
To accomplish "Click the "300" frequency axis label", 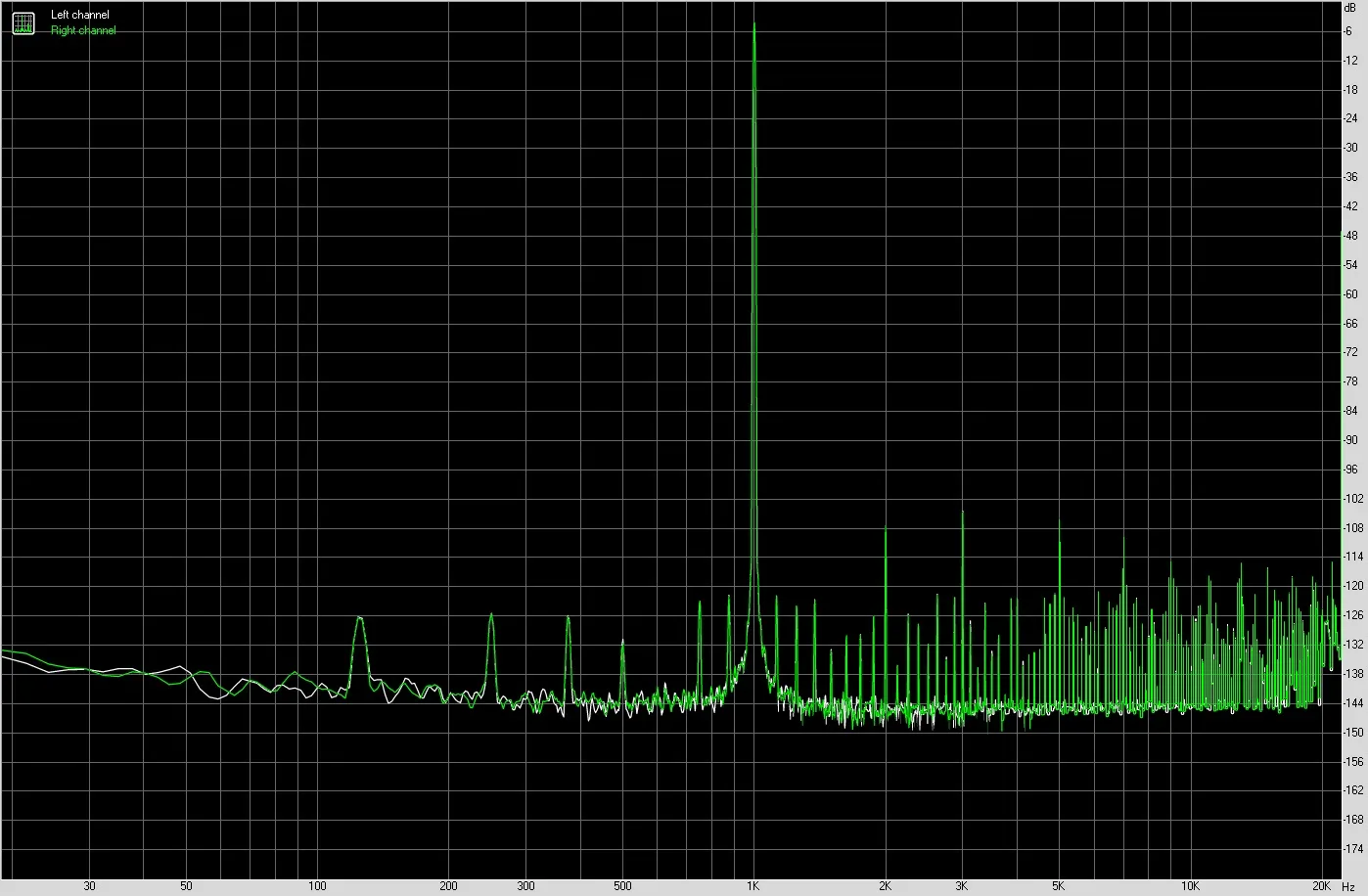I will pyautogui.click(x=525, y=886).
